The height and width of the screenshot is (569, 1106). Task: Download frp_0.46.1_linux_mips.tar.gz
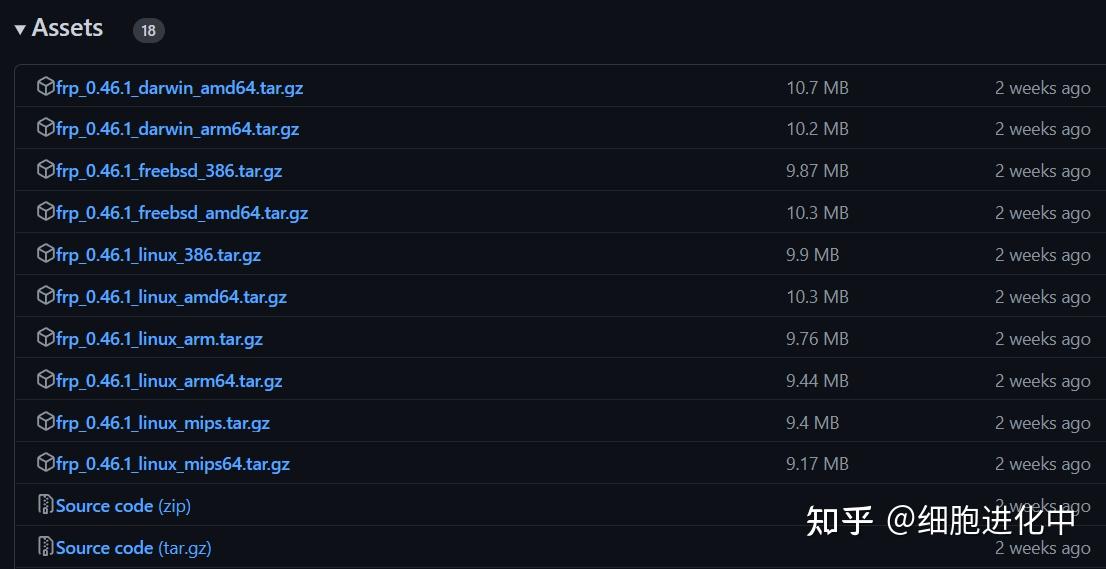point(163,423)
